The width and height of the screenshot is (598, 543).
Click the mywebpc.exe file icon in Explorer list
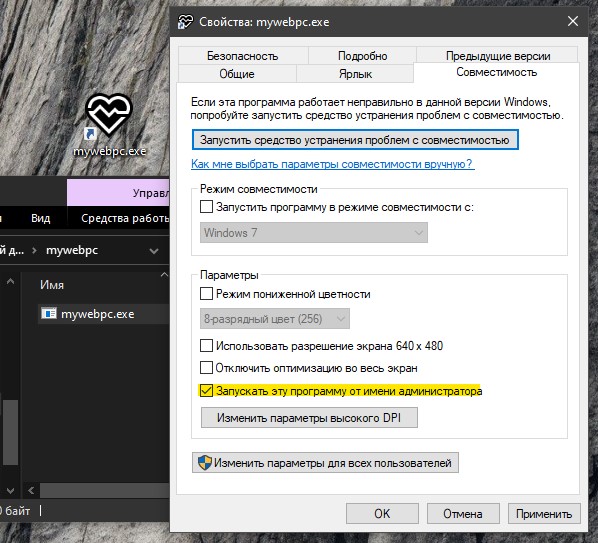tap(49, 313)
